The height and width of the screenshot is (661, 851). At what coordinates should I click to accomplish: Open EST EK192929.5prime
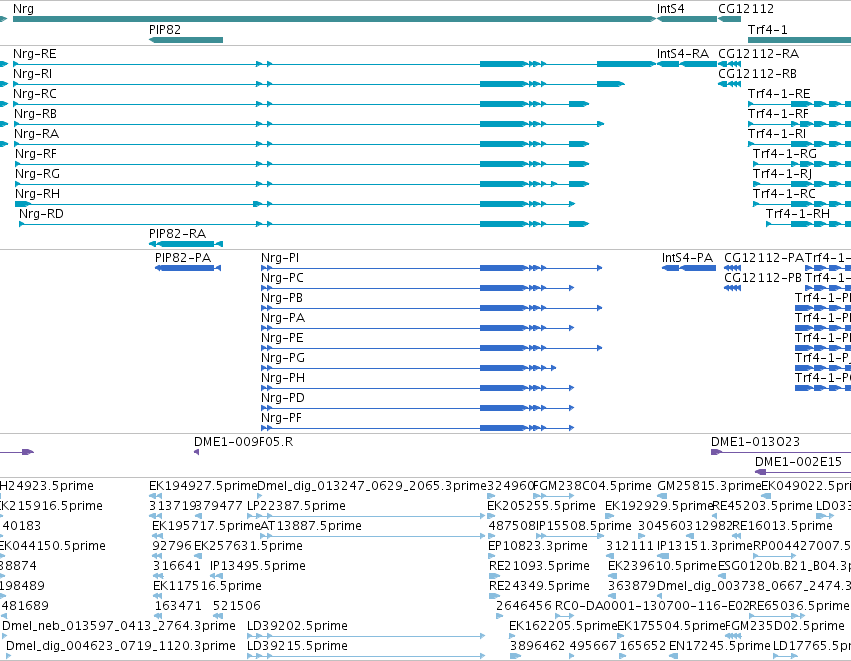pos(658,506)
